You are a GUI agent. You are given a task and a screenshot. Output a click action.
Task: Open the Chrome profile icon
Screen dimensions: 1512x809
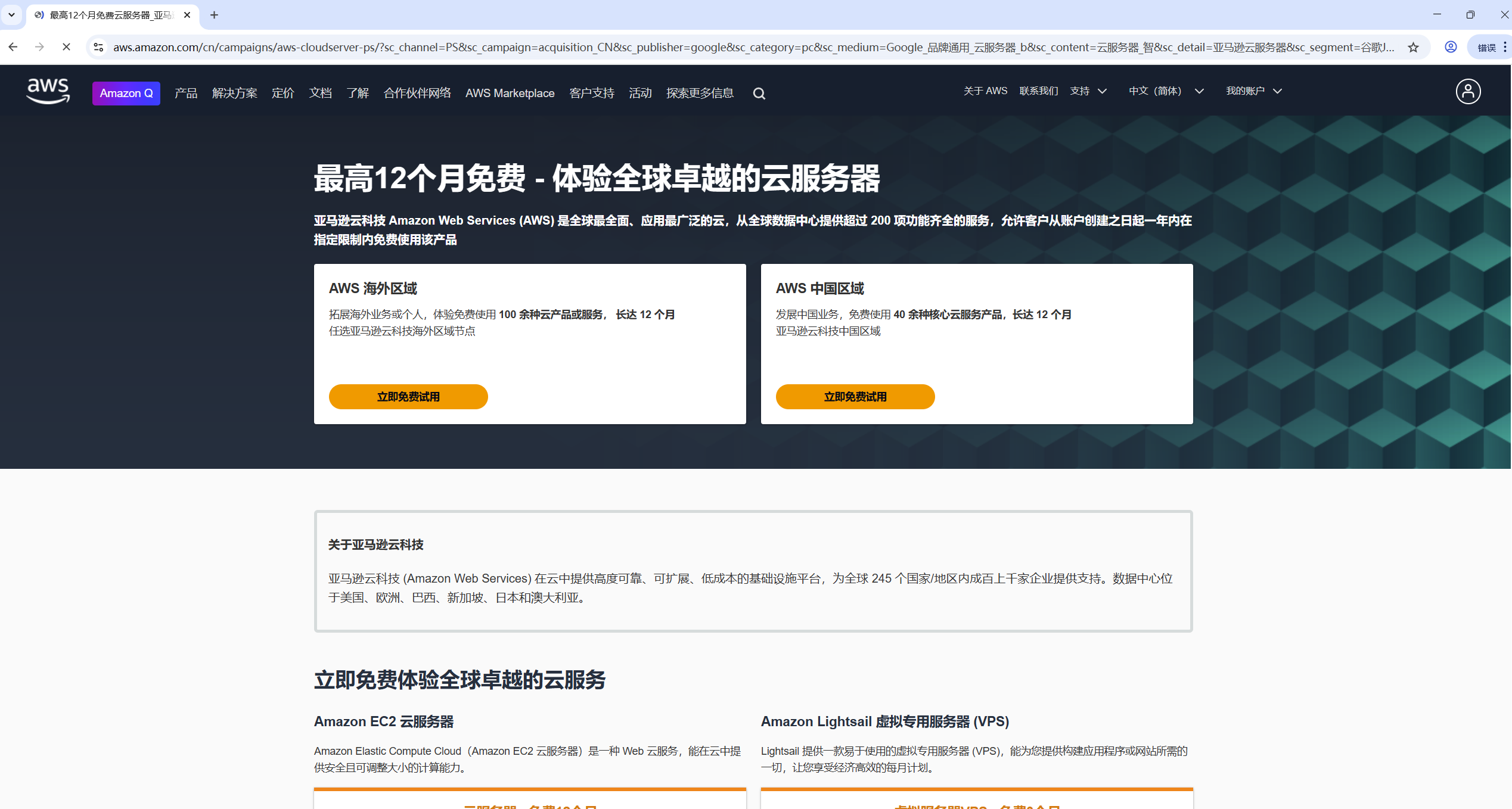pyautogui.click(x=1451, y=47)
